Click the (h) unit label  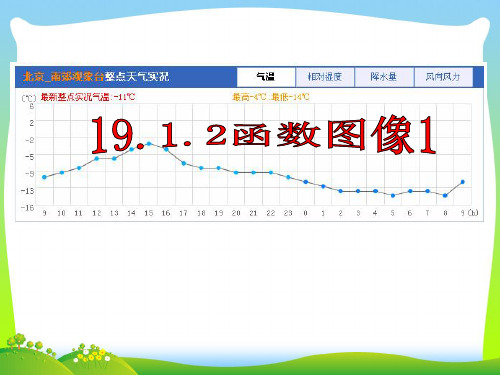(x=473, y=213)
